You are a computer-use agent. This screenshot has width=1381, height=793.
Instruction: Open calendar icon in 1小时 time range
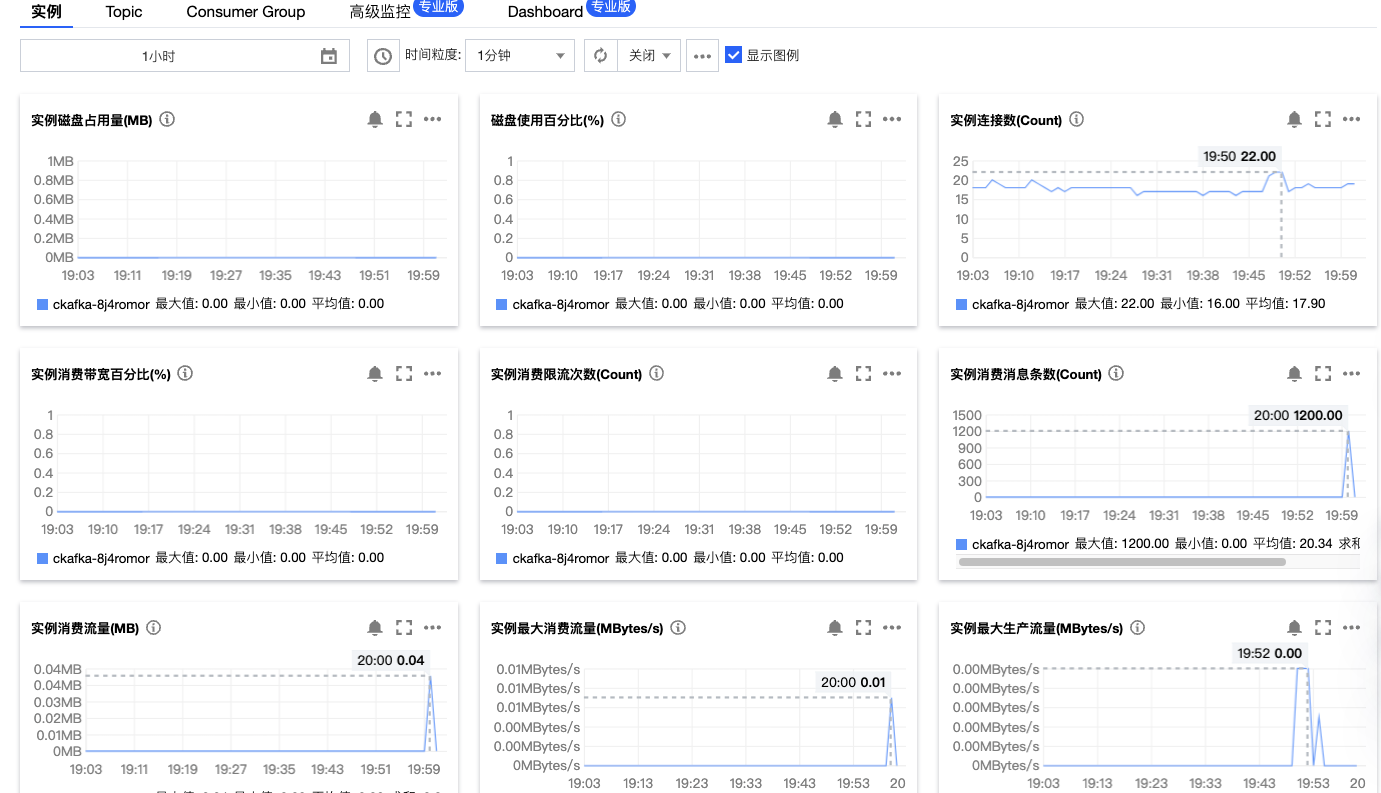tap(329, 56)
